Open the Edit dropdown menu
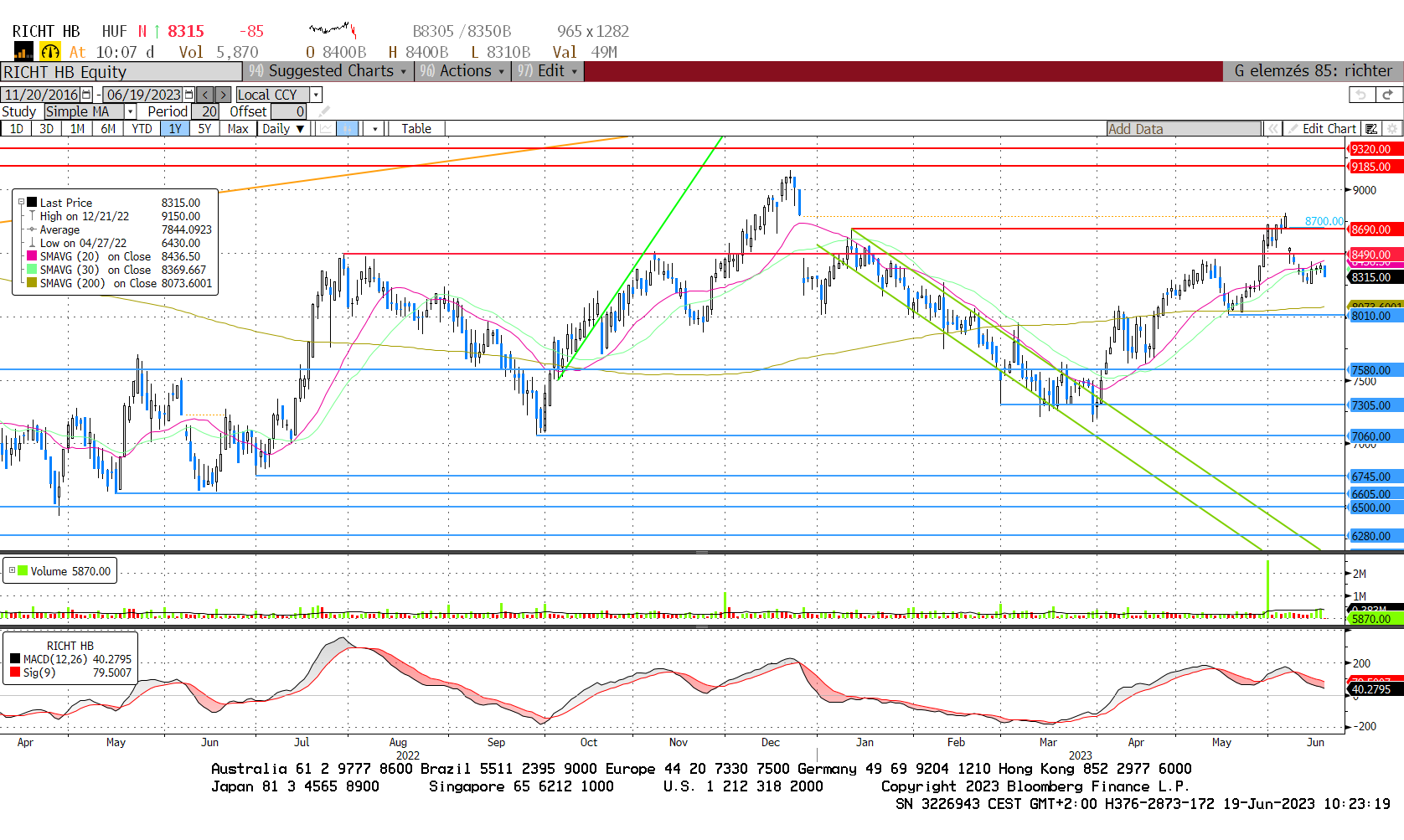Viewport: 1404px width, 840px height. click(547, 71)
